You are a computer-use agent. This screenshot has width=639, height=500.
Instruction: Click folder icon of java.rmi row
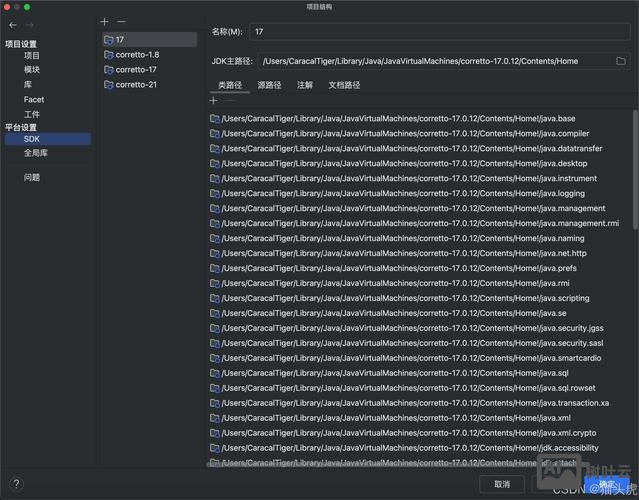click(215, 283)
